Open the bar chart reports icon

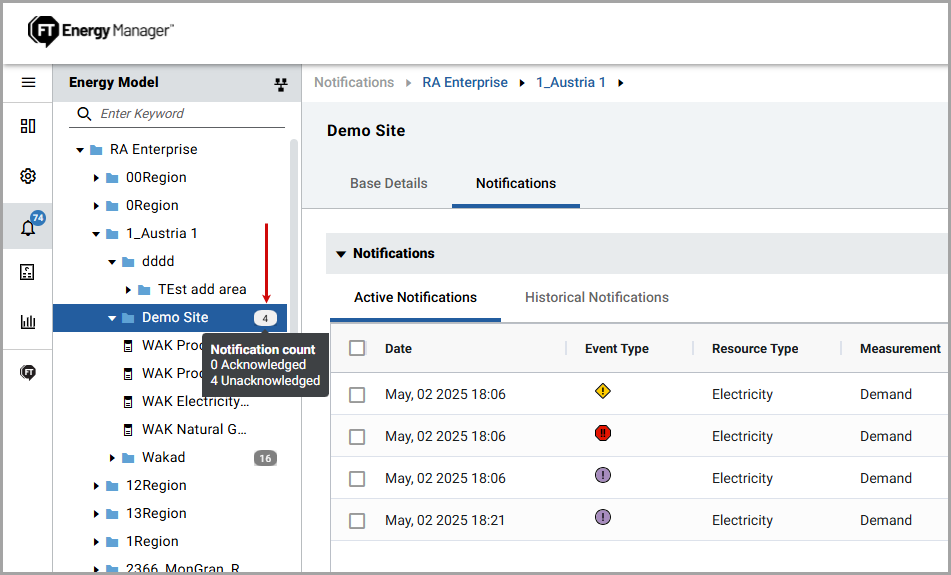coord(28,322)
